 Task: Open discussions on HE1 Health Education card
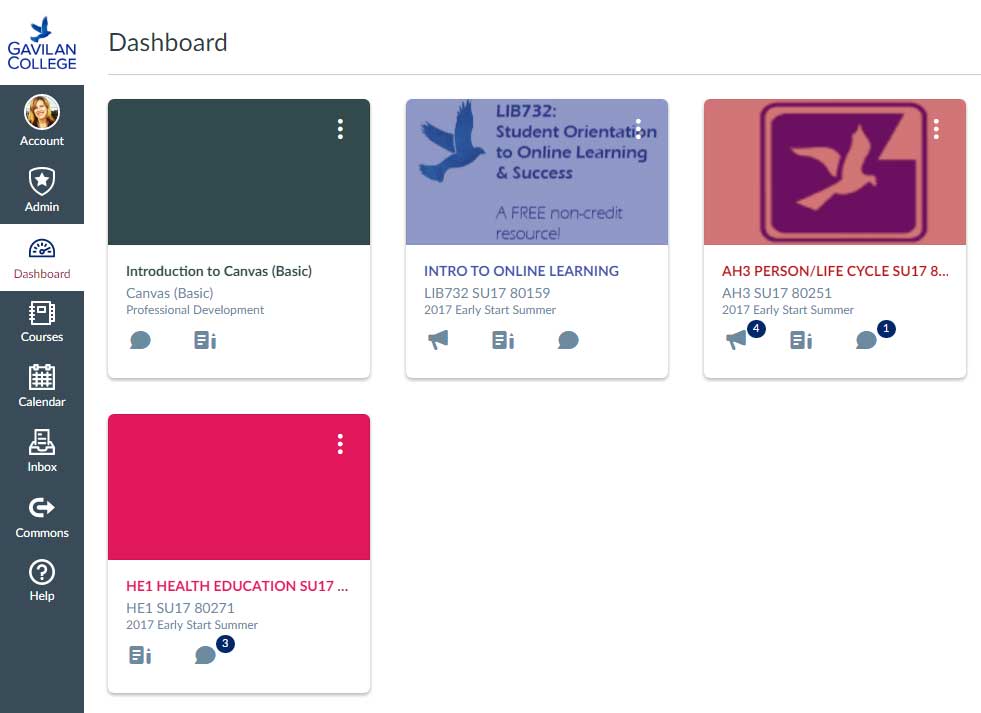(x=205, y=655)
